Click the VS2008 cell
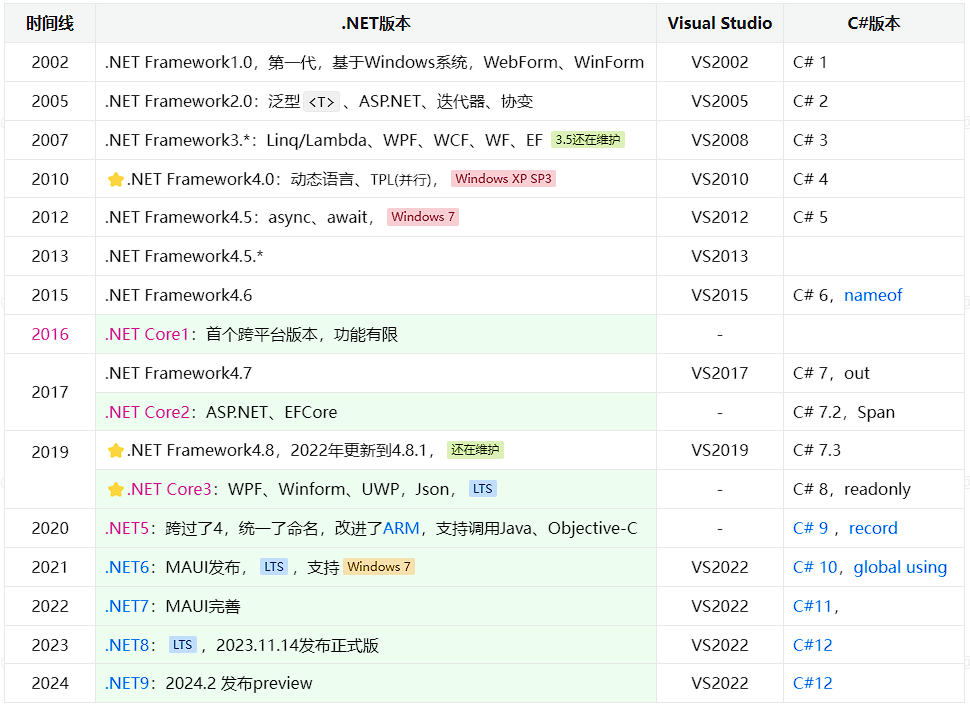 [x=720, y=140]
